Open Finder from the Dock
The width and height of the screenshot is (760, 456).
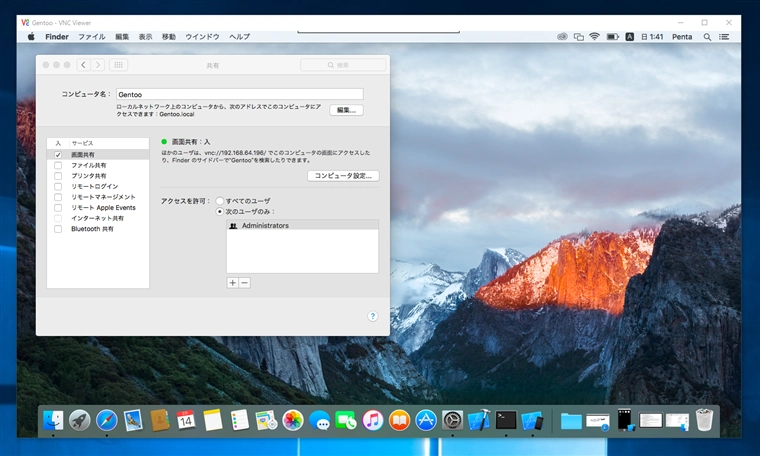tap(53, 420)
